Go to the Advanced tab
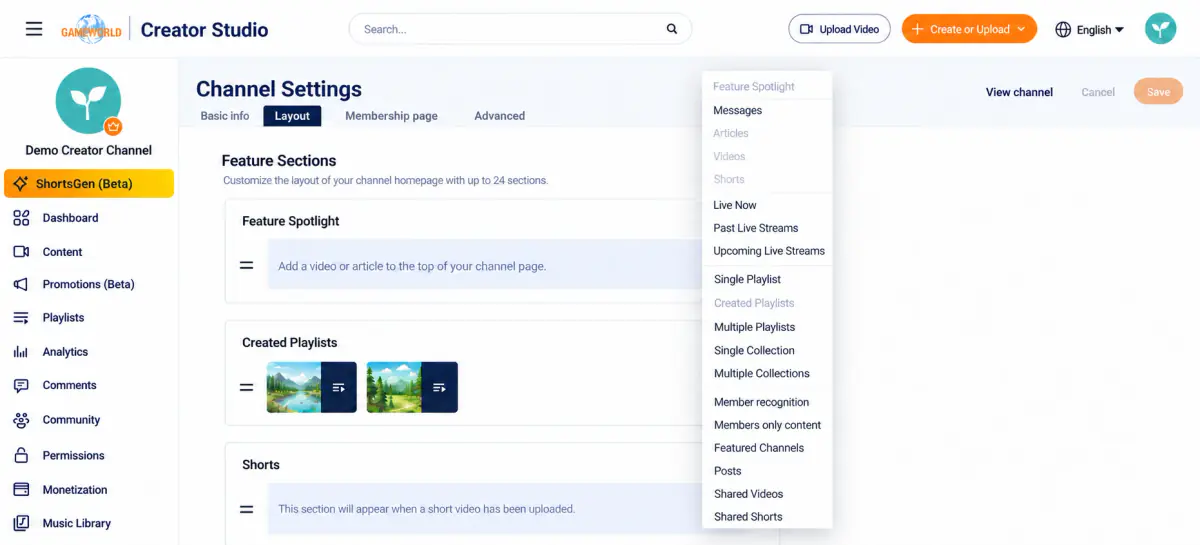The image size is (1200, 545). (500, 116)
